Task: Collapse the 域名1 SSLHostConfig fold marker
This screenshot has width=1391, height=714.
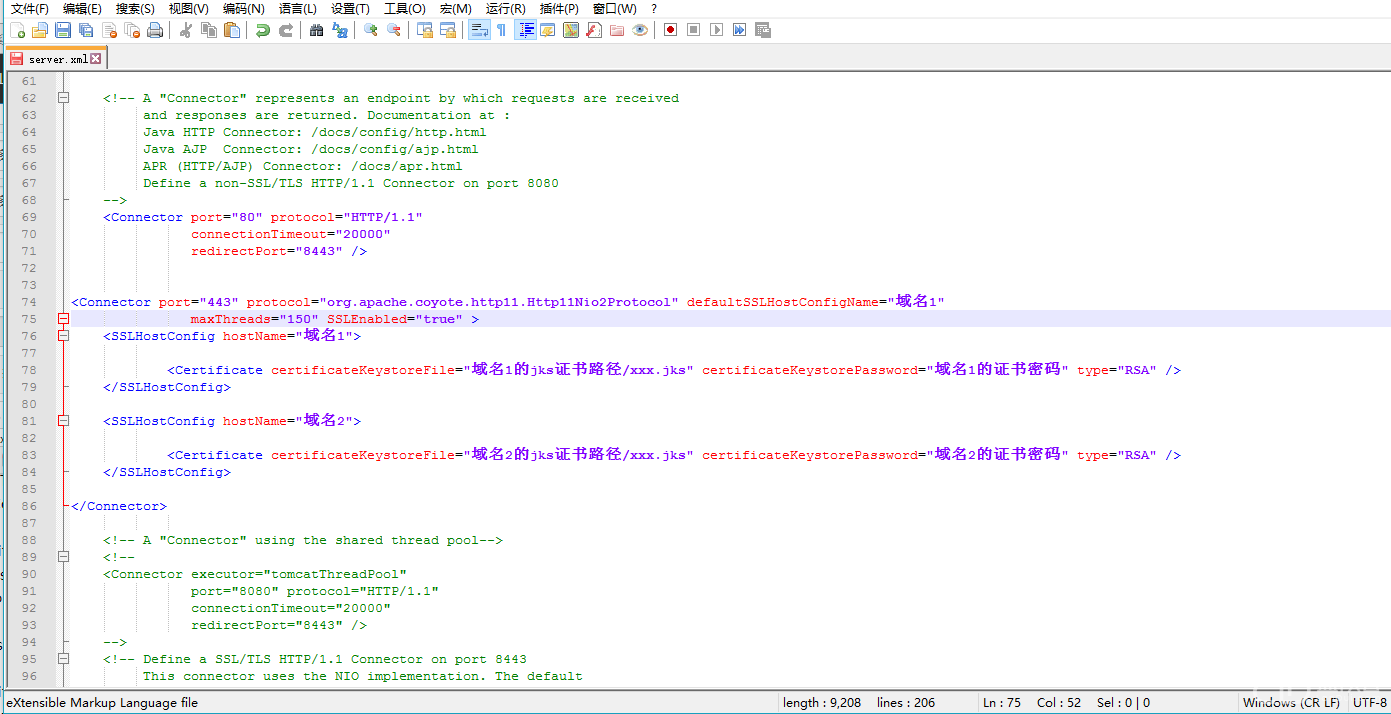Action: coord(63,336)
